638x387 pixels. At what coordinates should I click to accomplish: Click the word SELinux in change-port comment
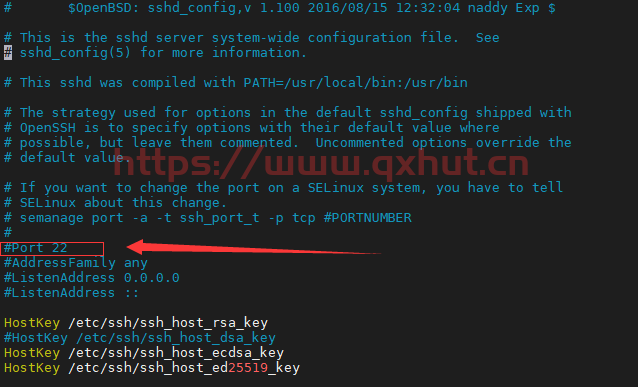click(336, 188)
